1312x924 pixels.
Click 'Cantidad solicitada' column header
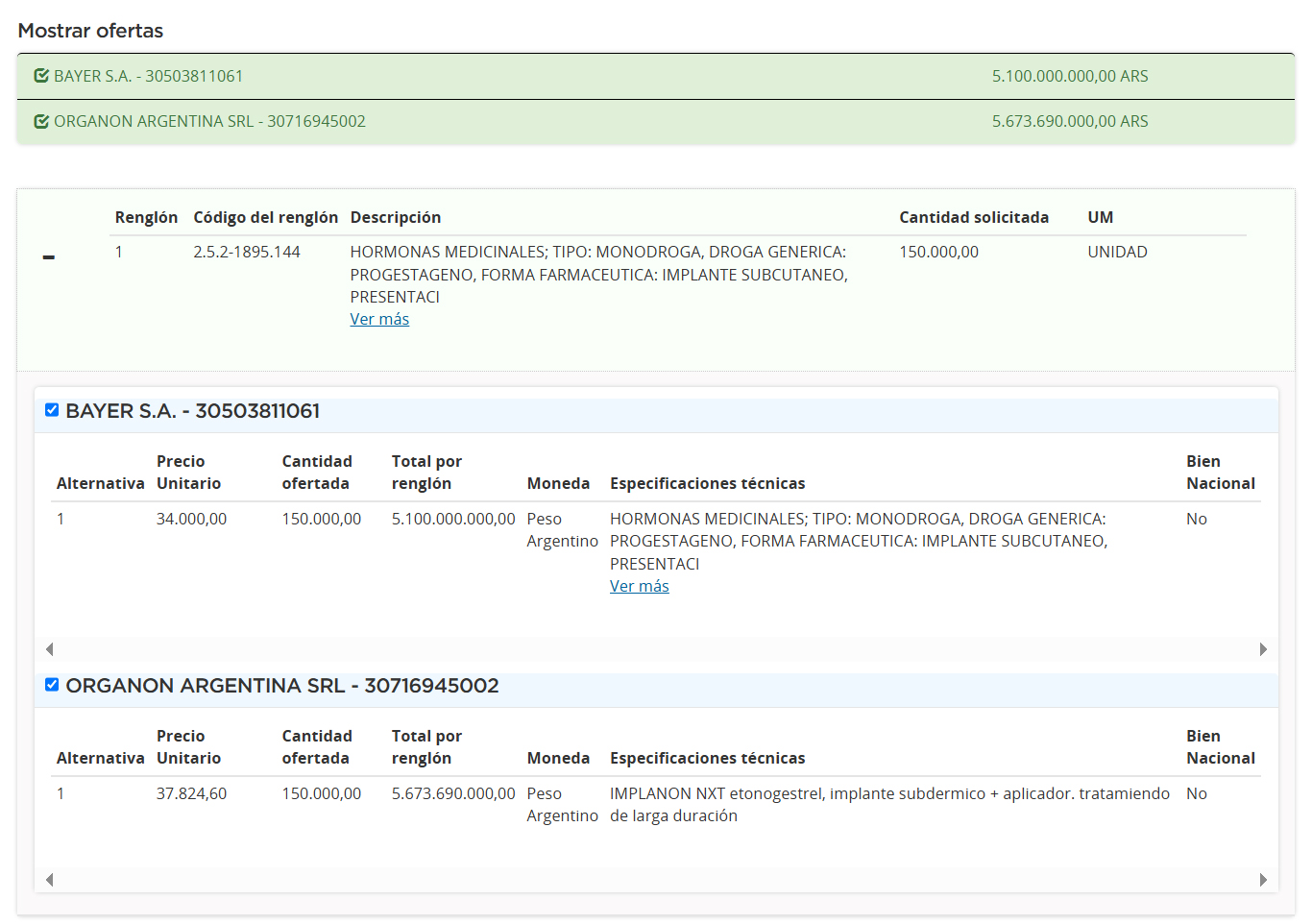click(974, 217)
